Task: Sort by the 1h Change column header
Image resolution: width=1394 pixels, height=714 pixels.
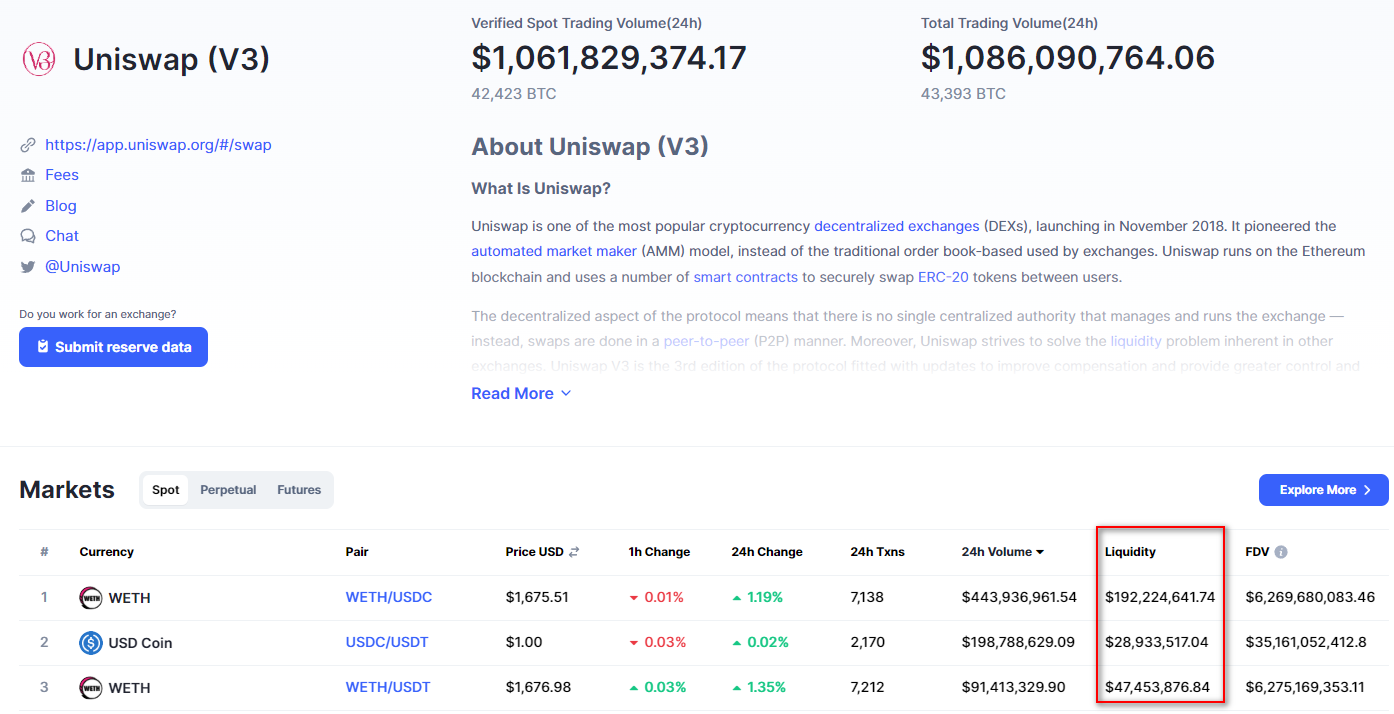Action: [659, 552]
